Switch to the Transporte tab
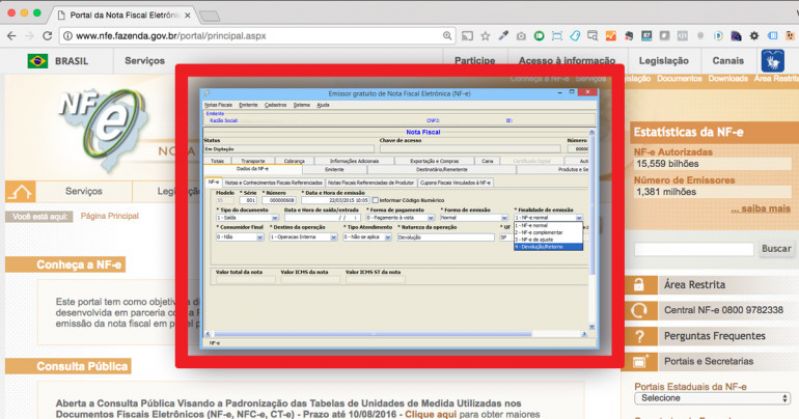This screenshot has width=799, height=419. 253,161
